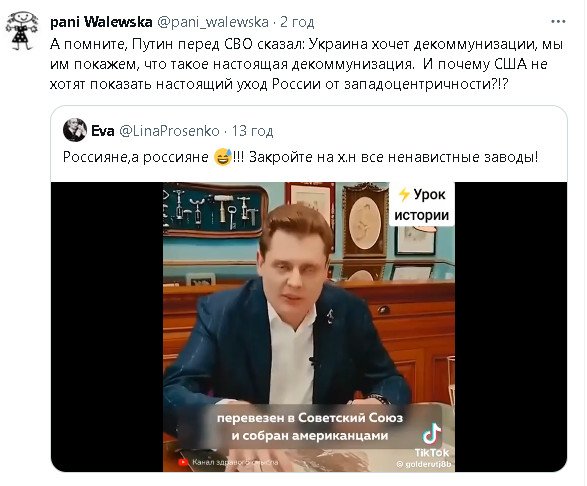Click Eva's small profile avatar
The height and width of the screenshot is (486, 587).
click(75, 130)
